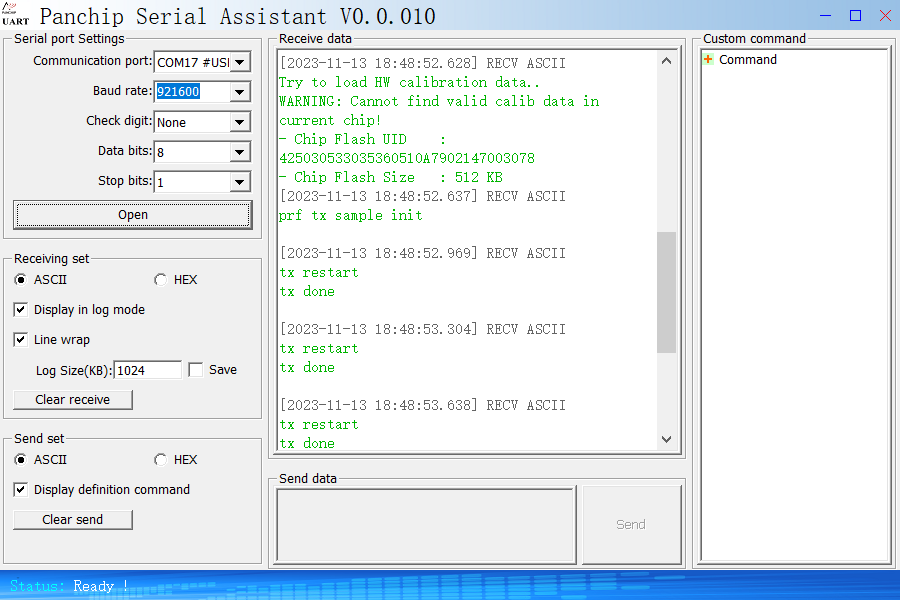
Task: Click the Clear send button
Action: (x=73, y=520)
